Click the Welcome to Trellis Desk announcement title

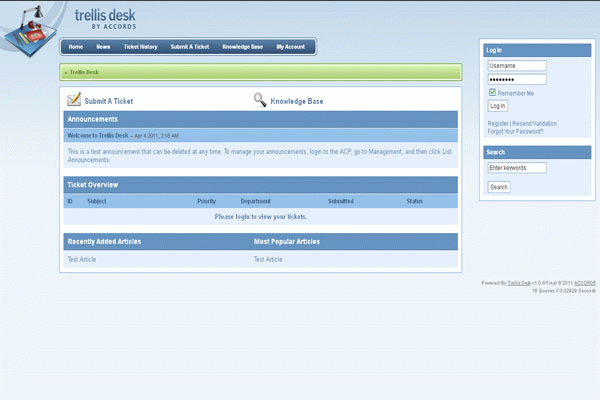pyautogui.click(x=98, y=136)
